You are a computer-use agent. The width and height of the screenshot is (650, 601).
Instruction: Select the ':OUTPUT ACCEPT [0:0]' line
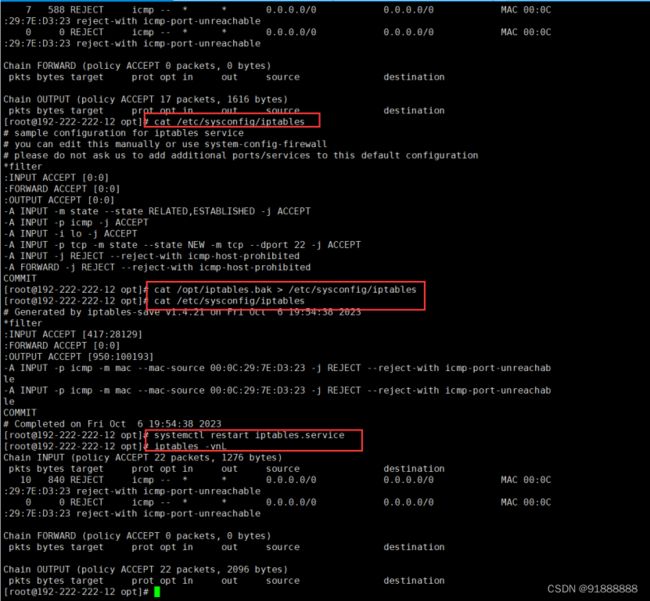[59, 200]
